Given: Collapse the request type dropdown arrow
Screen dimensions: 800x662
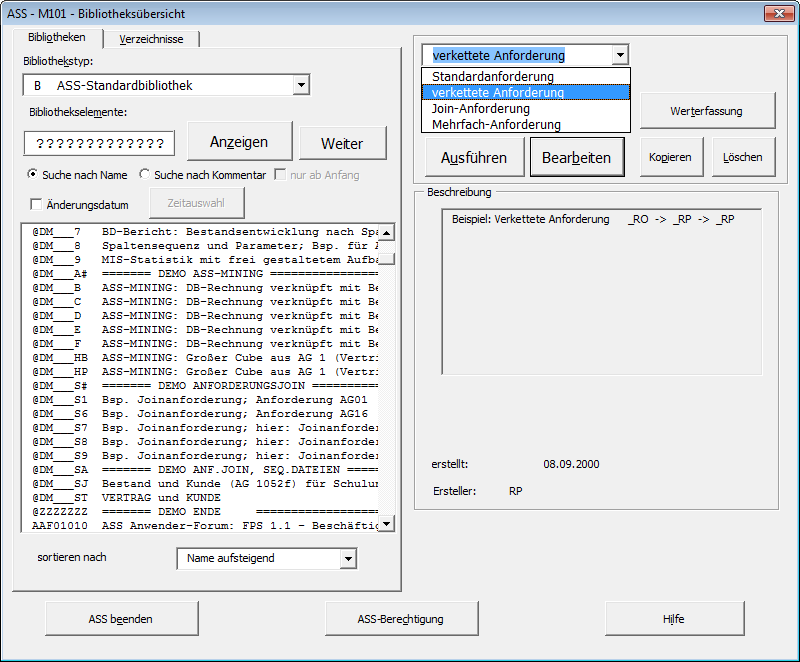Looking at the screenshot, I should coord(620,55).
